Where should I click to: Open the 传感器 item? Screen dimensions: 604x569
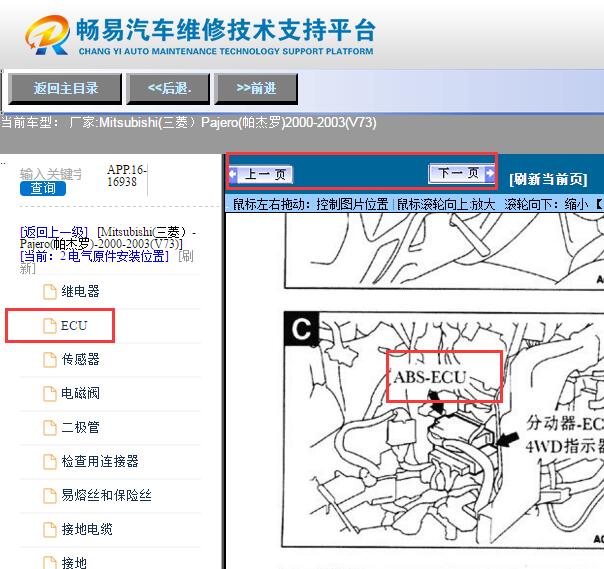[x=80, y=359]
